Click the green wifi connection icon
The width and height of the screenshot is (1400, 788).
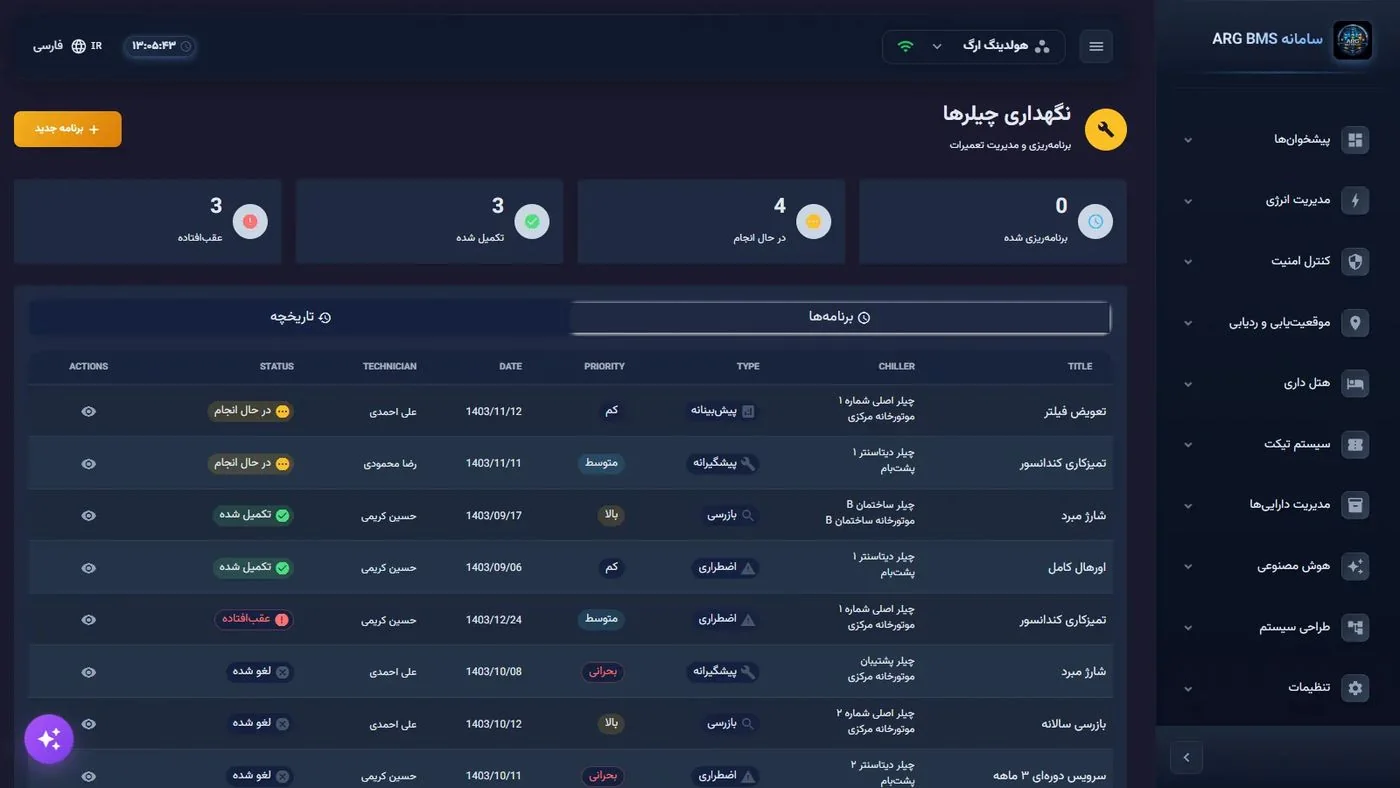pyautogui.click(x=905, y=46)
